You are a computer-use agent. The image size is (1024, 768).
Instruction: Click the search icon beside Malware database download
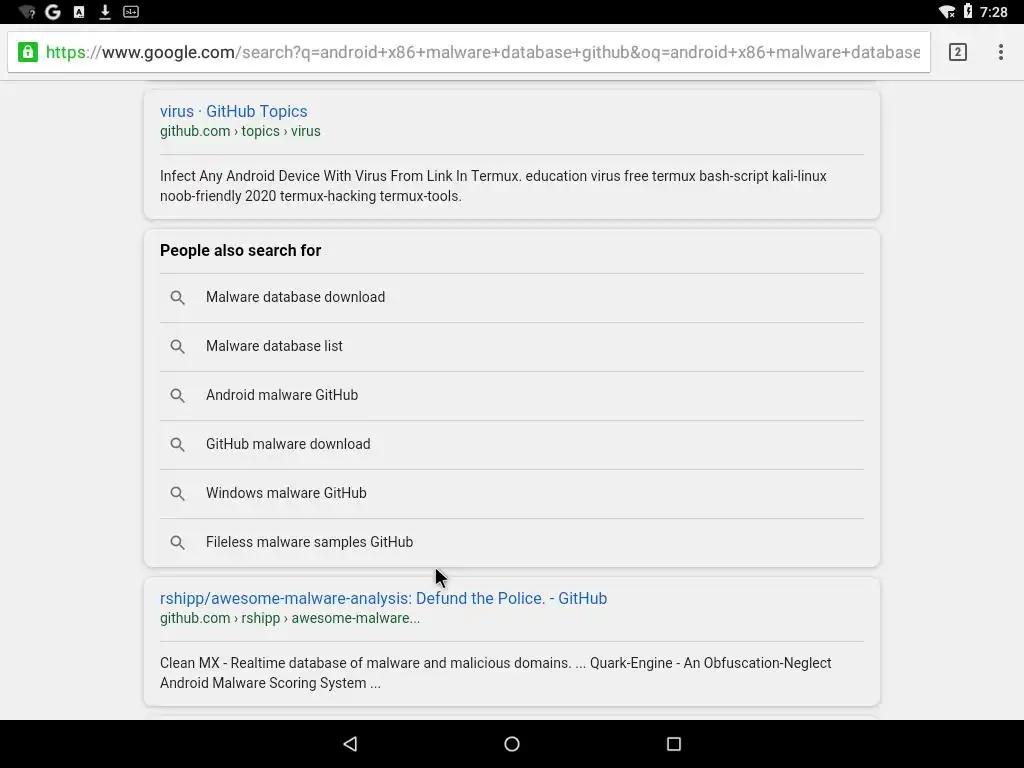click(178, 298)
